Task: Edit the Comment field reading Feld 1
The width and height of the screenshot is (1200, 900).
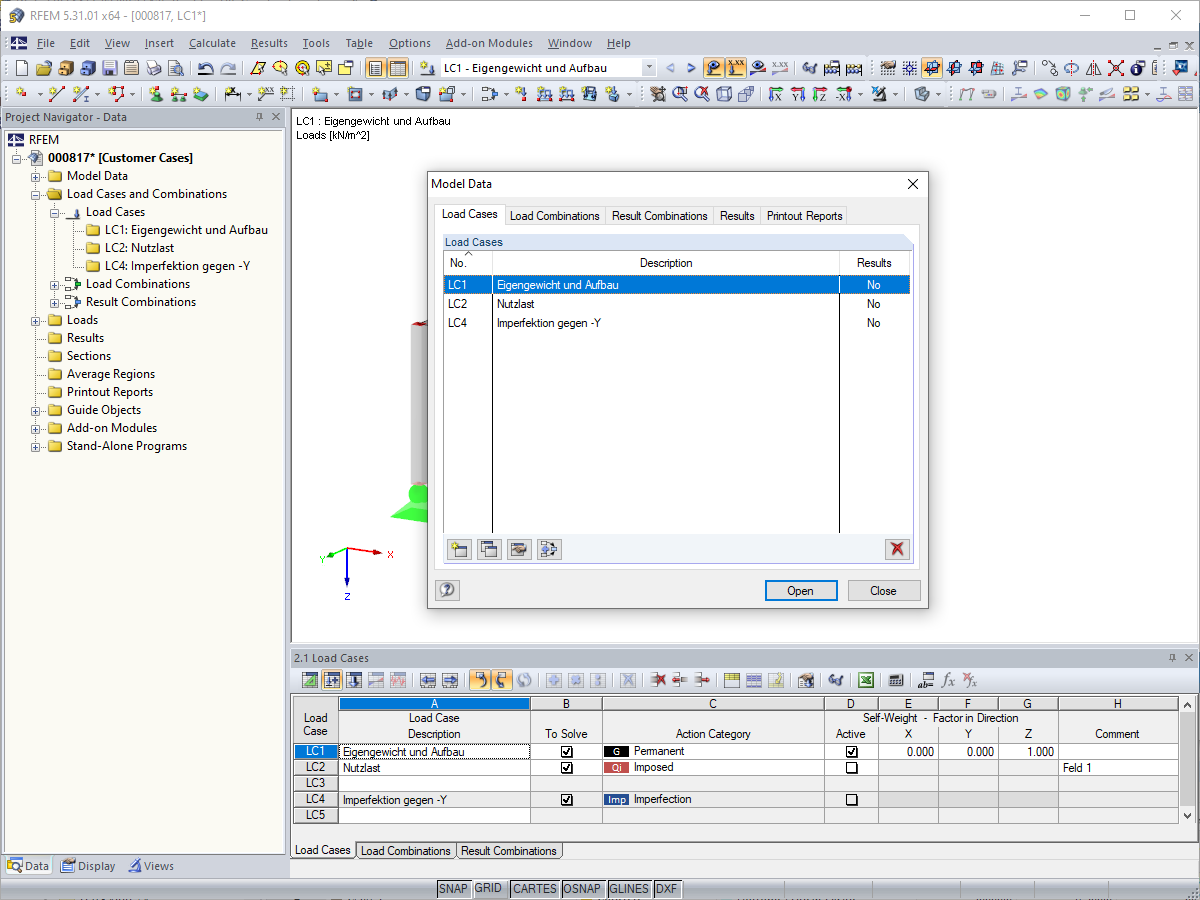Action: coord(1117,767)
